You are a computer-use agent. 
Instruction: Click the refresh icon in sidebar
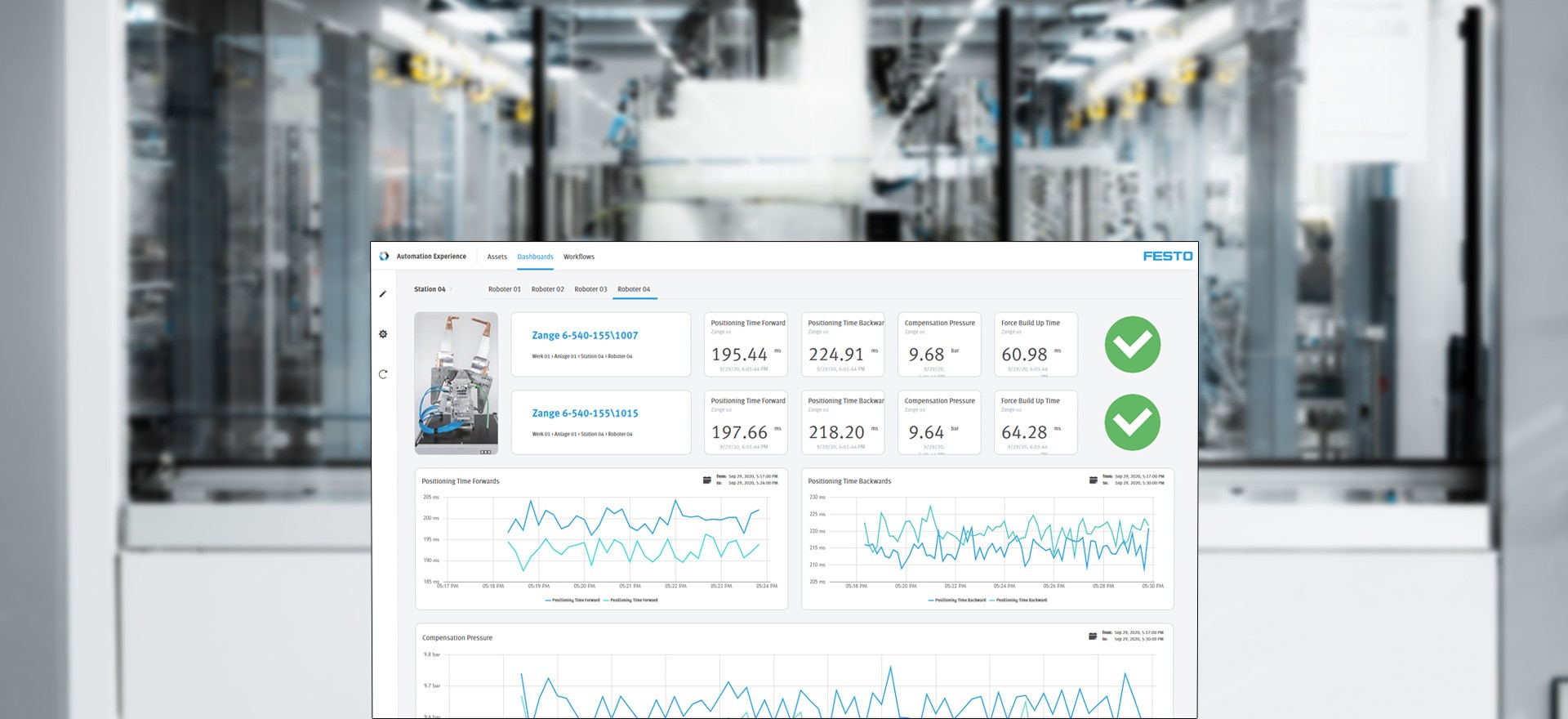click(x=383, y=374)
